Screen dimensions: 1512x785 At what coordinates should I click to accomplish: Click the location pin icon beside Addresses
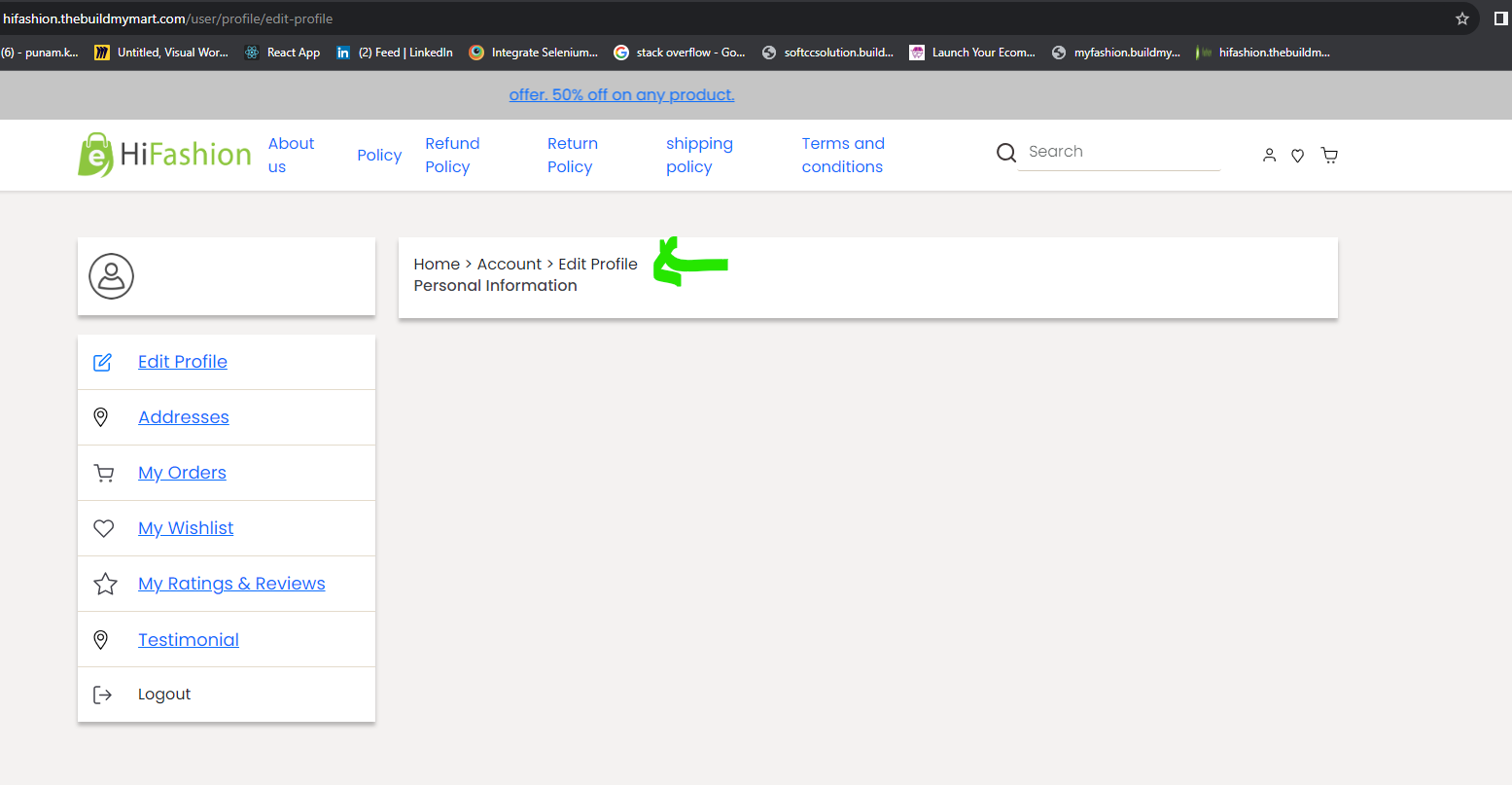point(100,417)
